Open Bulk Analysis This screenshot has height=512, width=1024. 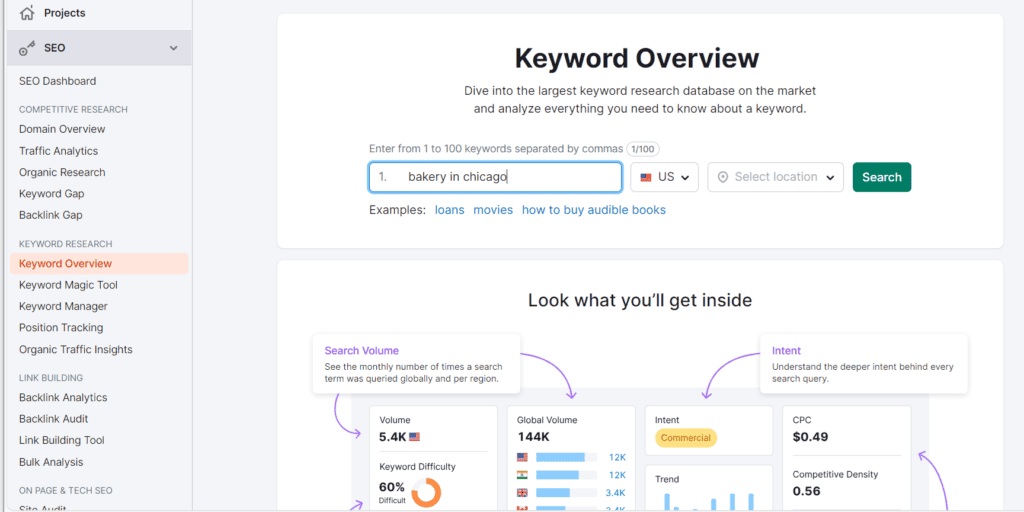[x=51, y=462]
